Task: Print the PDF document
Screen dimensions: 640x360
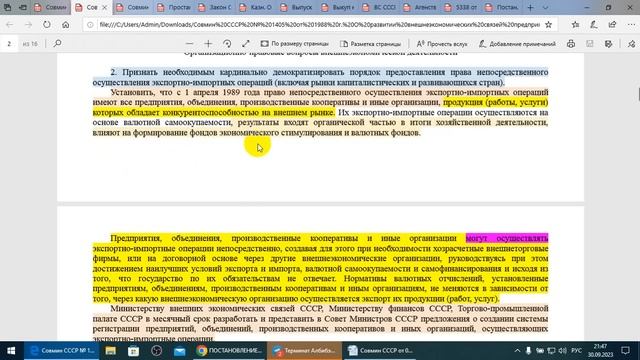Action: tap(571, 44)
